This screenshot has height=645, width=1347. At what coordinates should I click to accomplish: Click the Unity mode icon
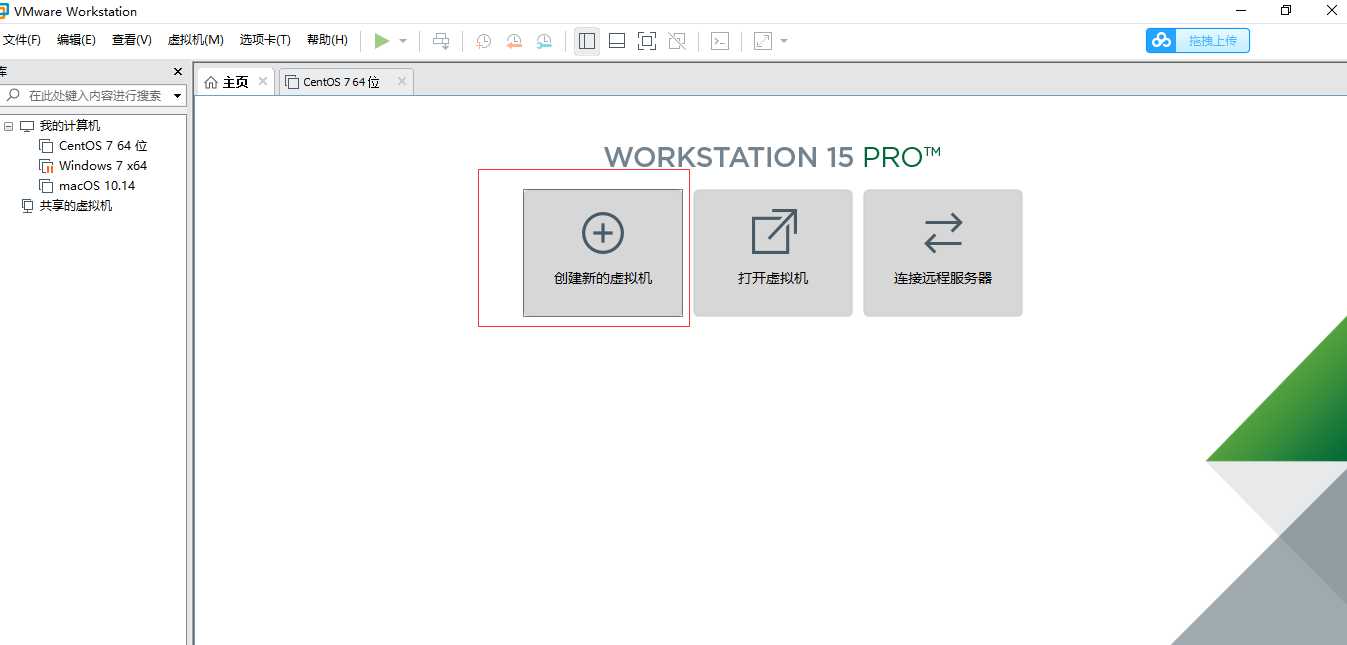click(677, 41)
